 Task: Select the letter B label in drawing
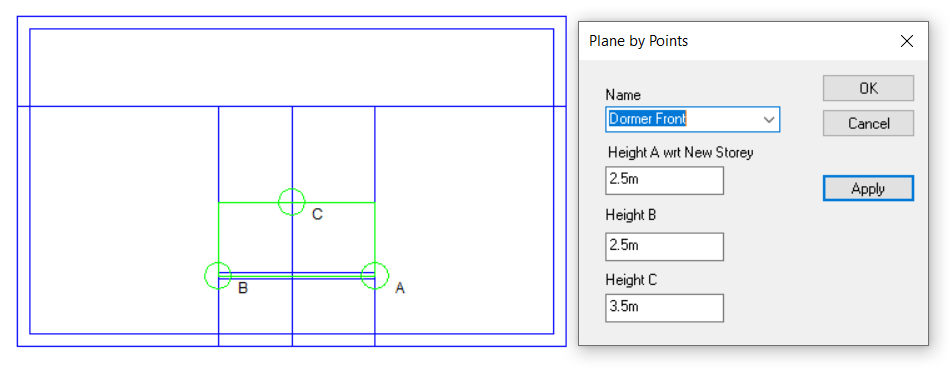pyautogui.click(x=243, y=288)
